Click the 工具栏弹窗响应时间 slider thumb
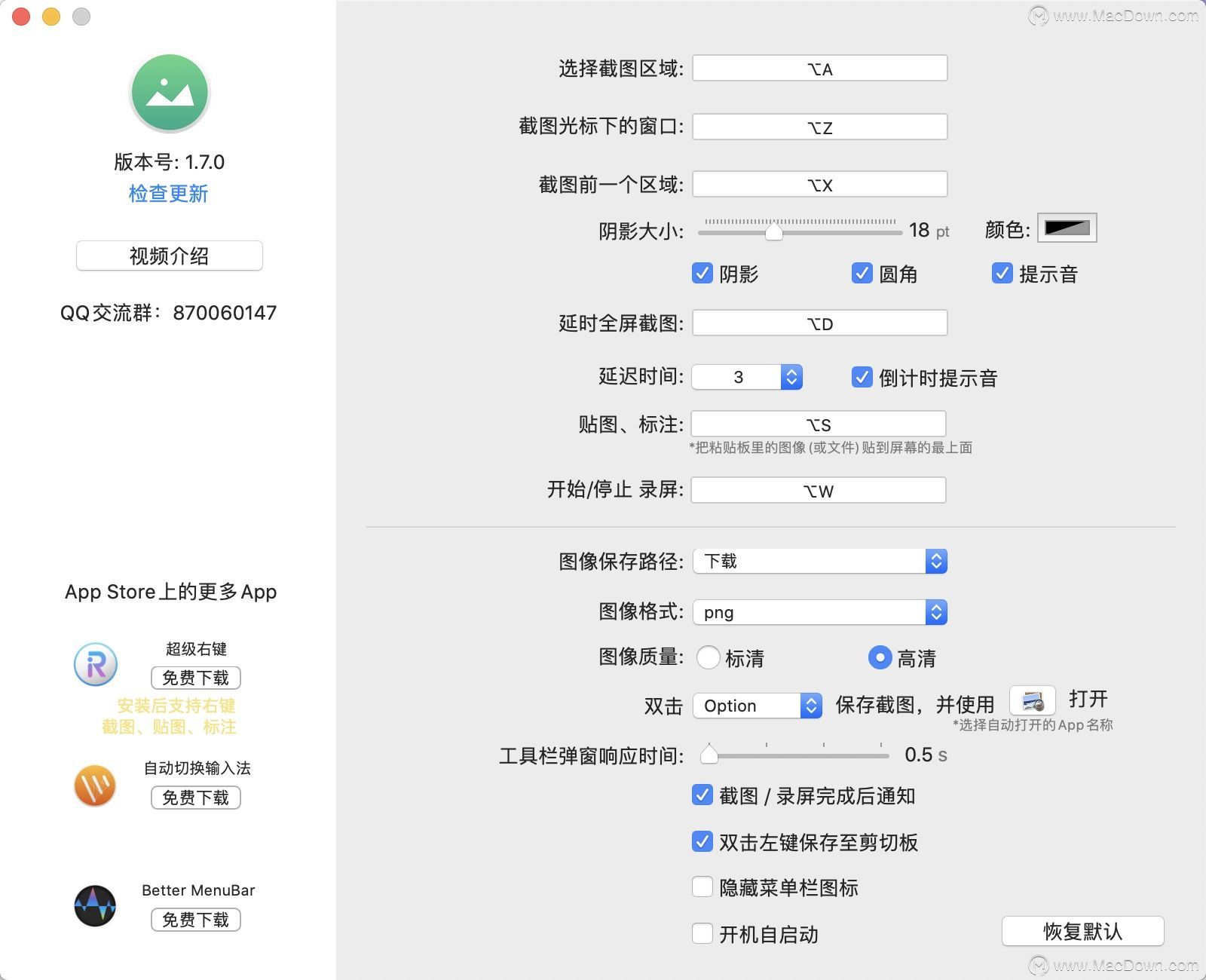 709,754
